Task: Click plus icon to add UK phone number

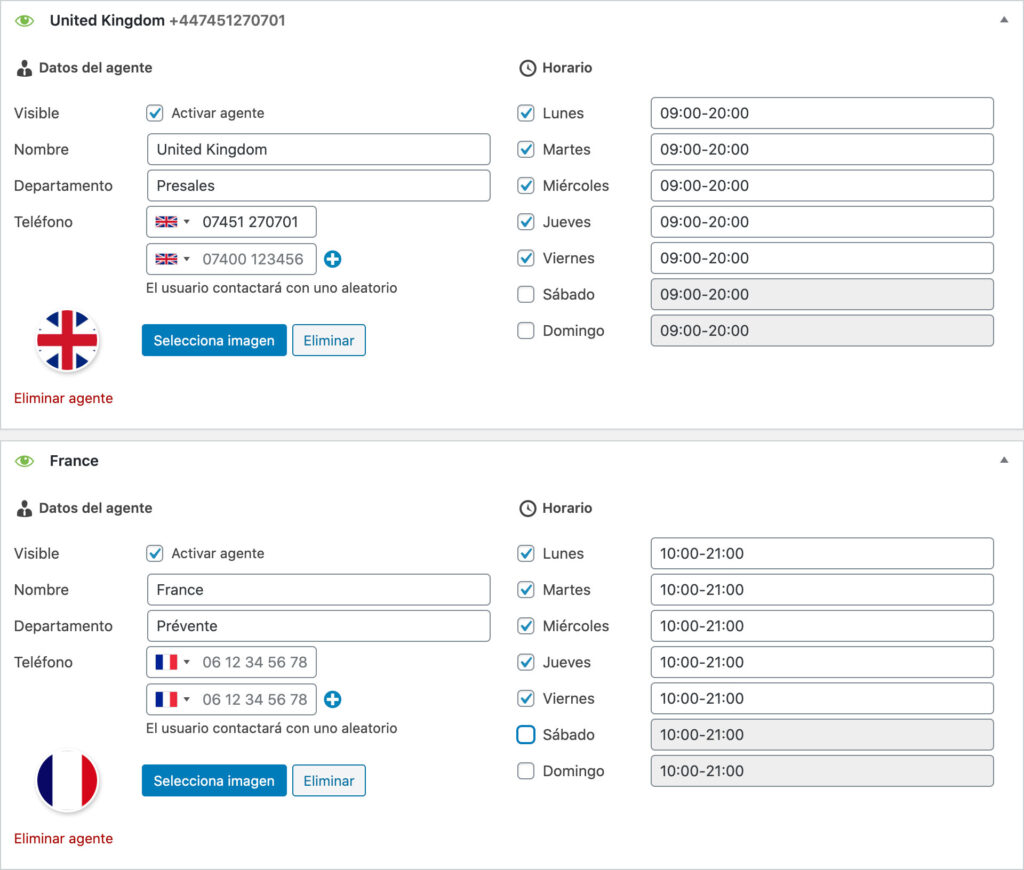Action: click(333, 259)
